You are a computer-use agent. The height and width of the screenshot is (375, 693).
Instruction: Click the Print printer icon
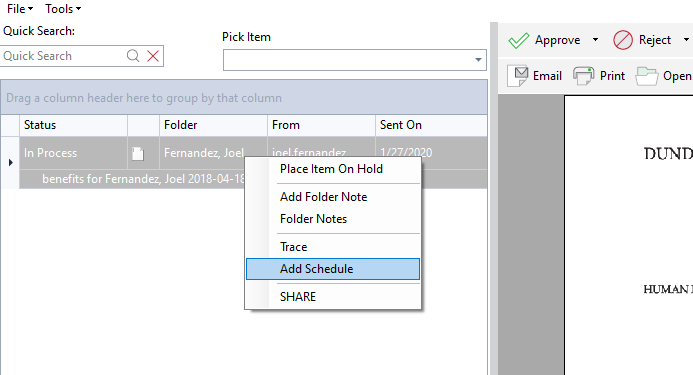coord(584,76)
